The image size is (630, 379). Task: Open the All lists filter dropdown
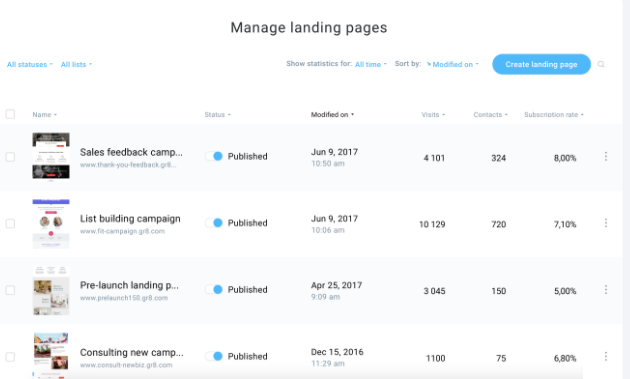[76, 64]
